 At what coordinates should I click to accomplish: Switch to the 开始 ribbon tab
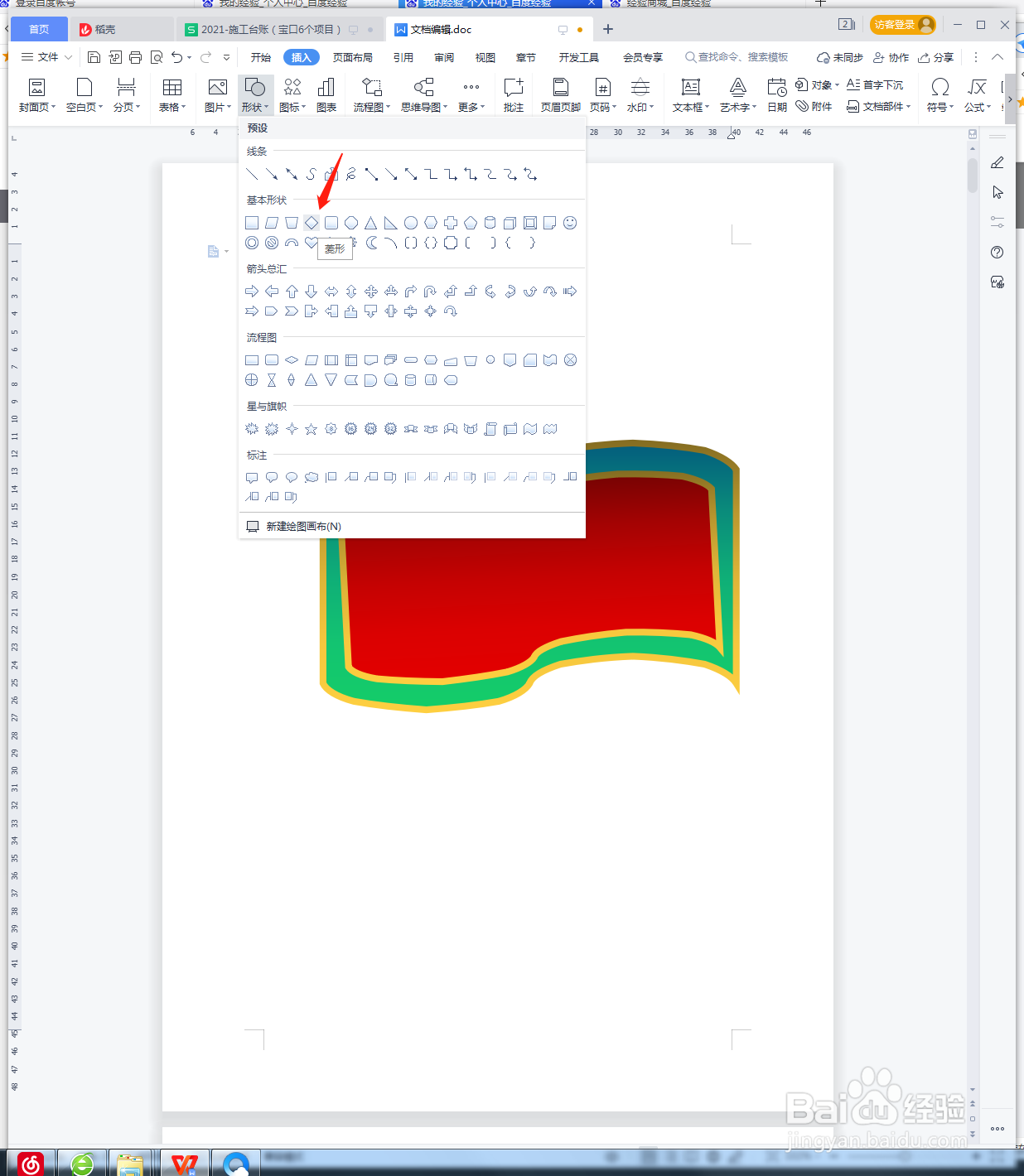261,57
